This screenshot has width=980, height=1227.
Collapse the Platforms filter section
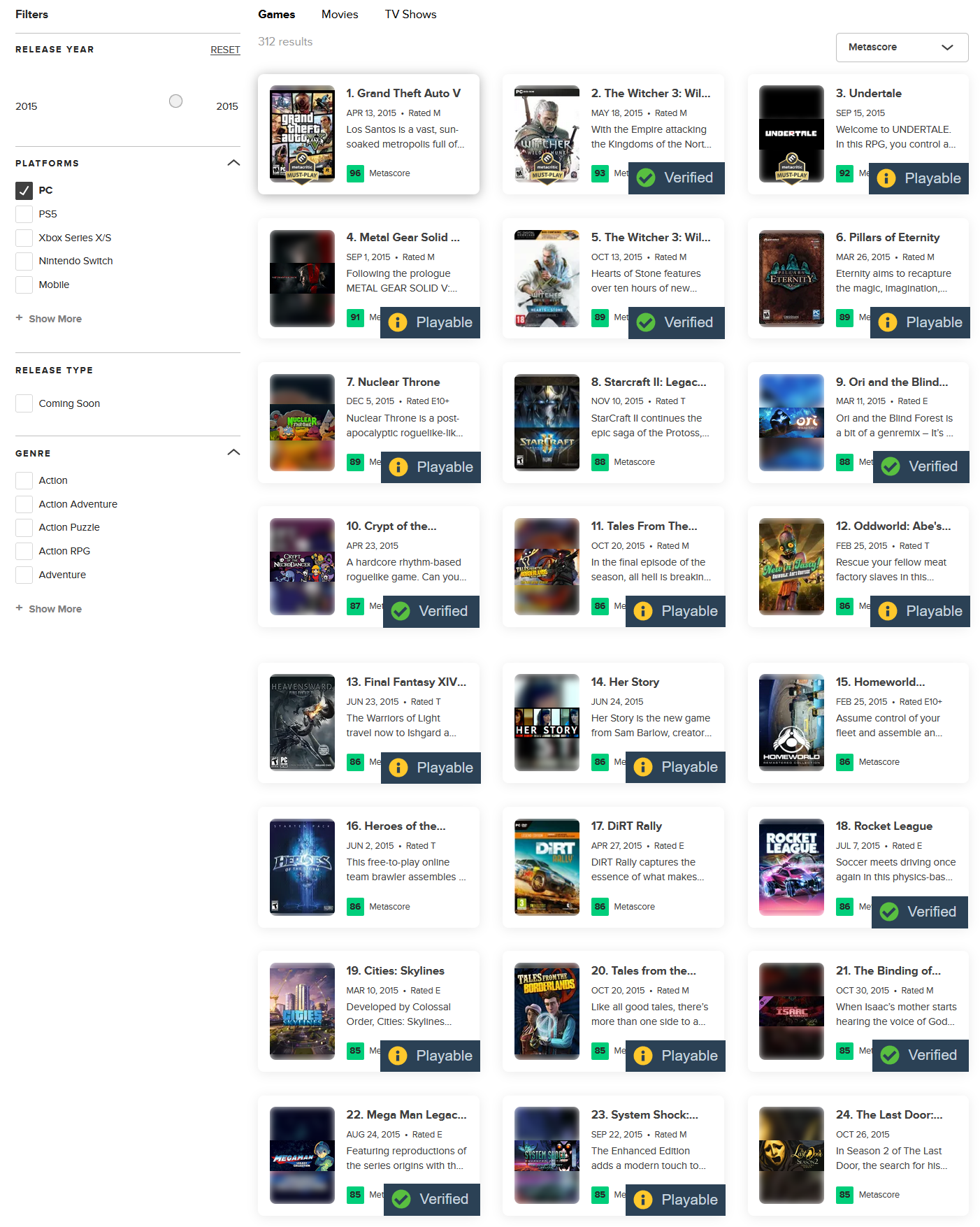pos(233,163)
